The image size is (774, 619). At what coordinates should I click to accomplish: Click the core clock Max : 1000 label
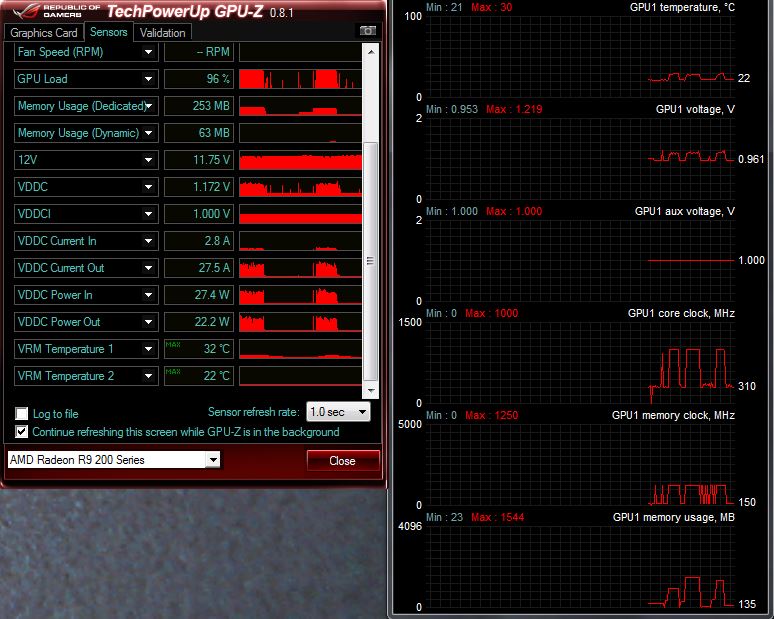click(x=492, y=313)
